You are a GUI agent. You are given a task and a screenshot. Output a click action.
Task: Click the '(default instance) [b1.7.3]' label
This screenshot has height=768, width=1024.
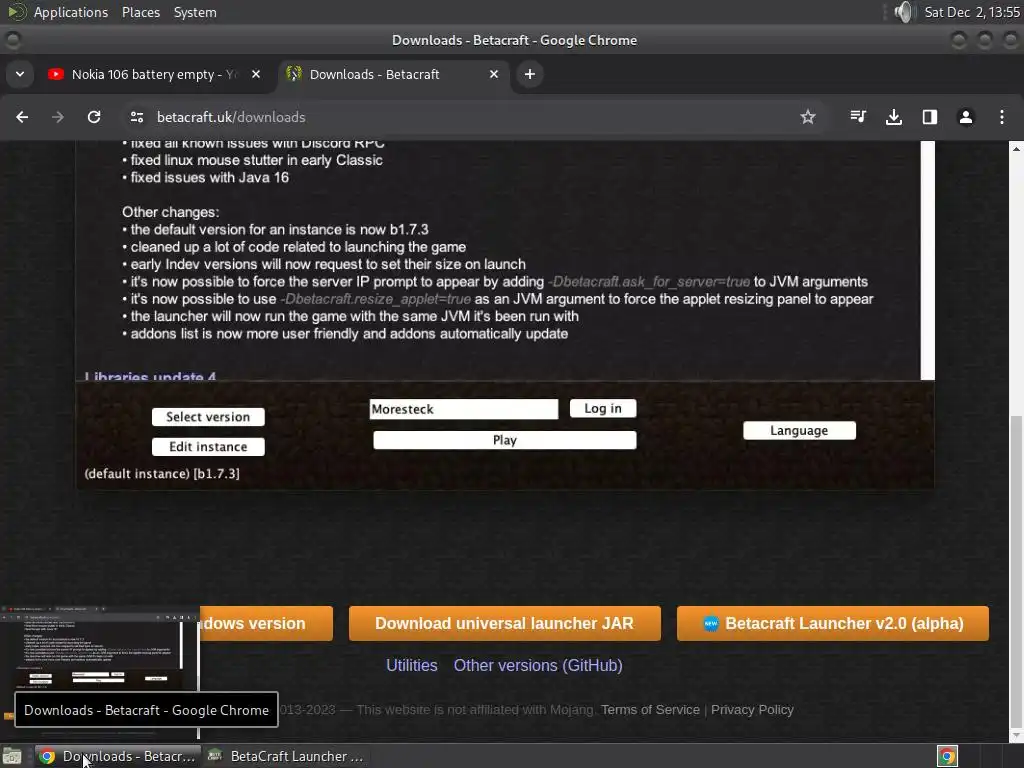162,473
